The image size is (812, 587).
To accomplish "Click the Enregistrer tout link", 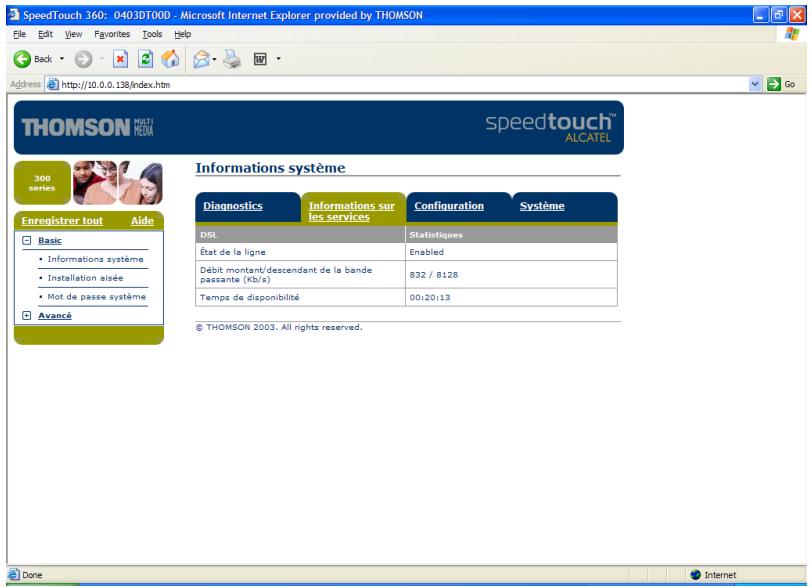I will 62,221.
